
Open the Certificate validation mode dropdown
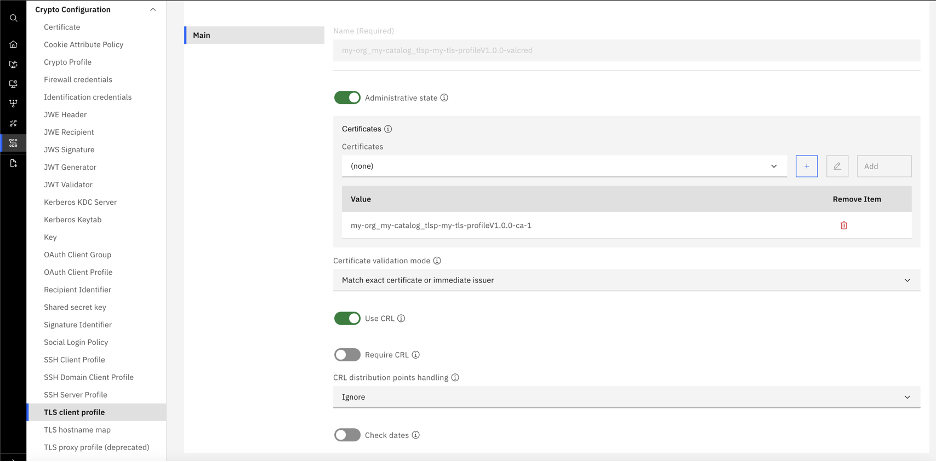pos(626,280)
